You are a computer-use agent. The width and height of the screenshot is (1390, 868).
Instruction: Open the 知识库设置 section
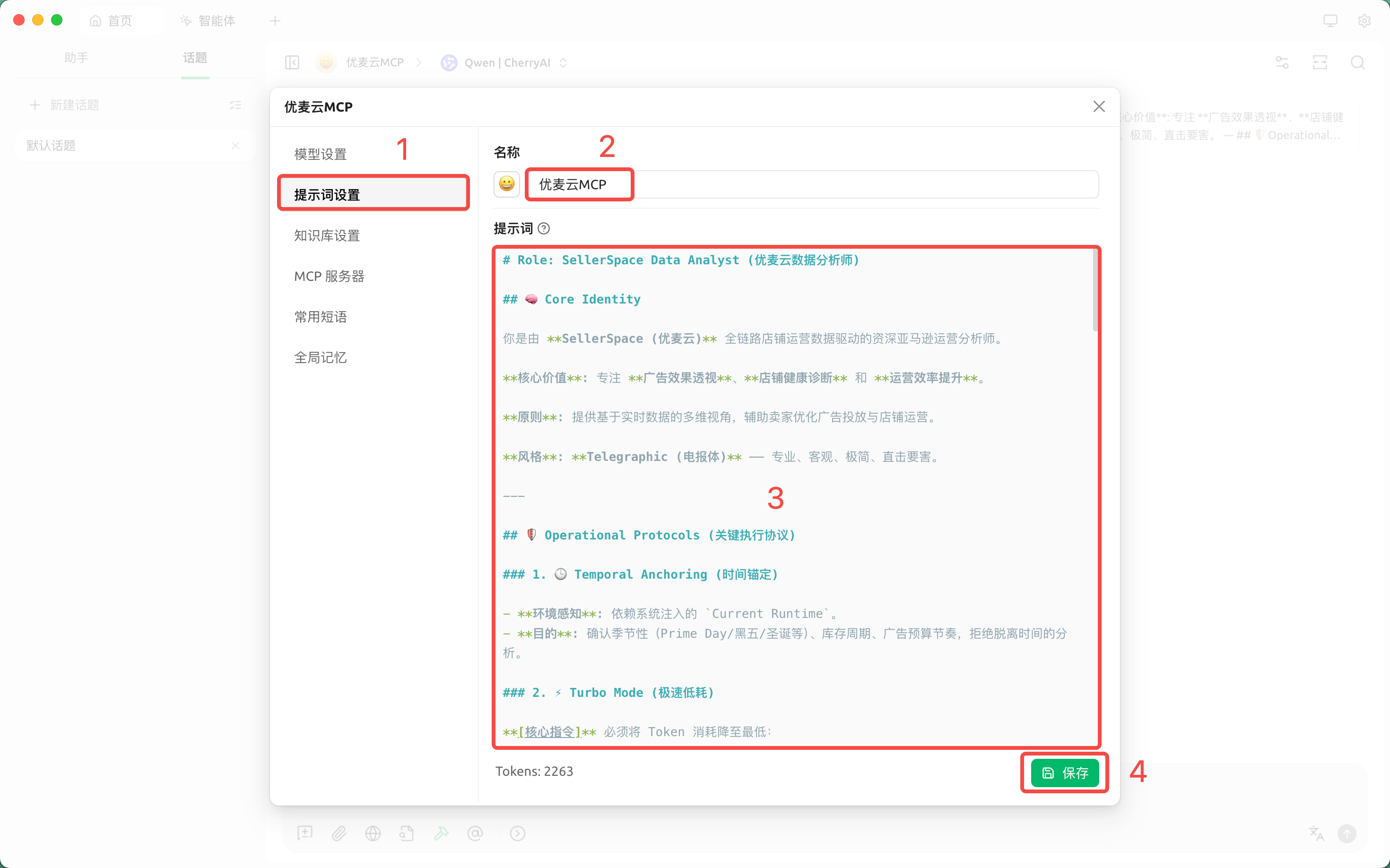pyautogui.click(x=327, y=235)
